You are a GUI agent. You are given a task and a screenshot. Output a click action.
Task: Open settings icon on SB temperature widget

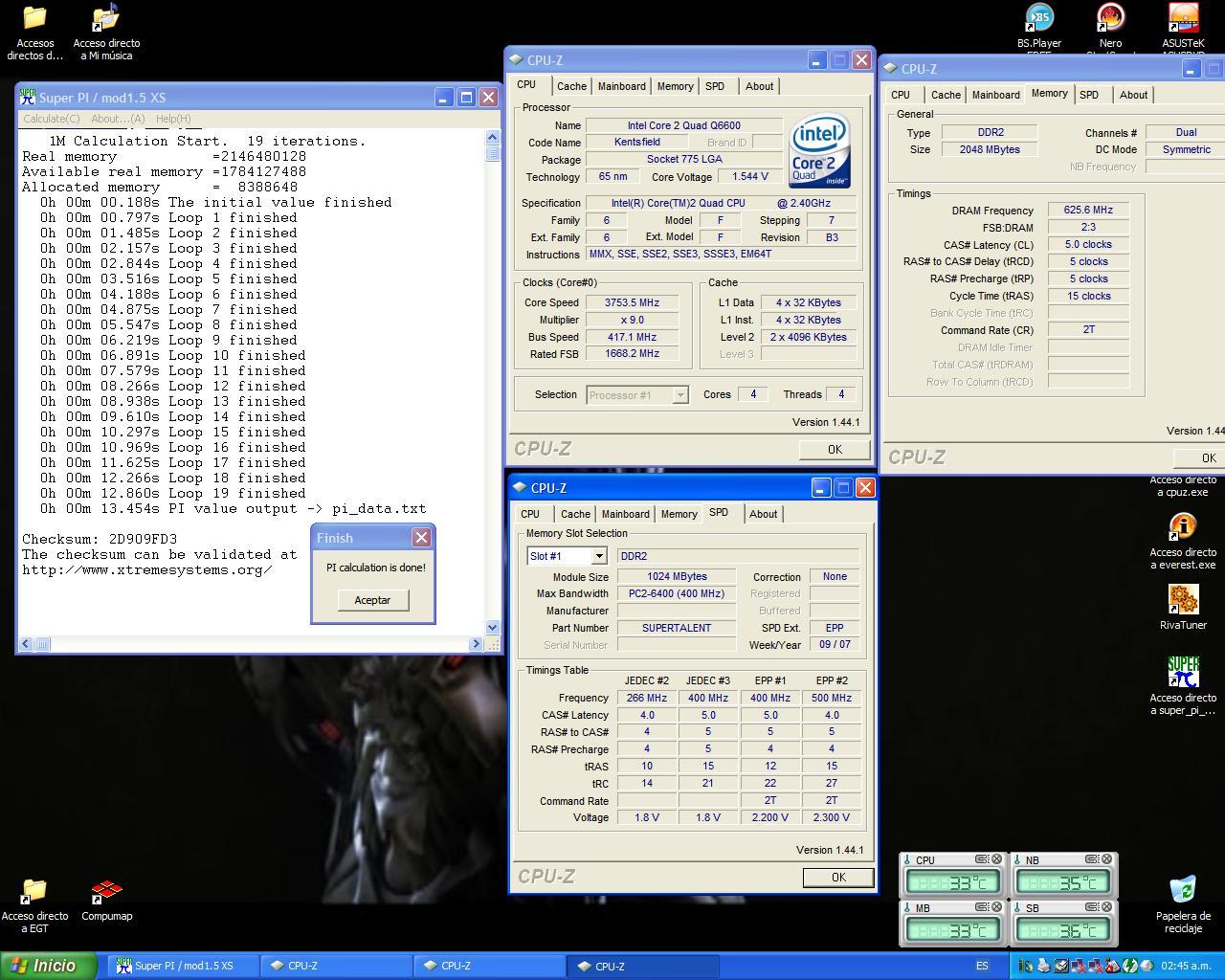(1092, 907)
